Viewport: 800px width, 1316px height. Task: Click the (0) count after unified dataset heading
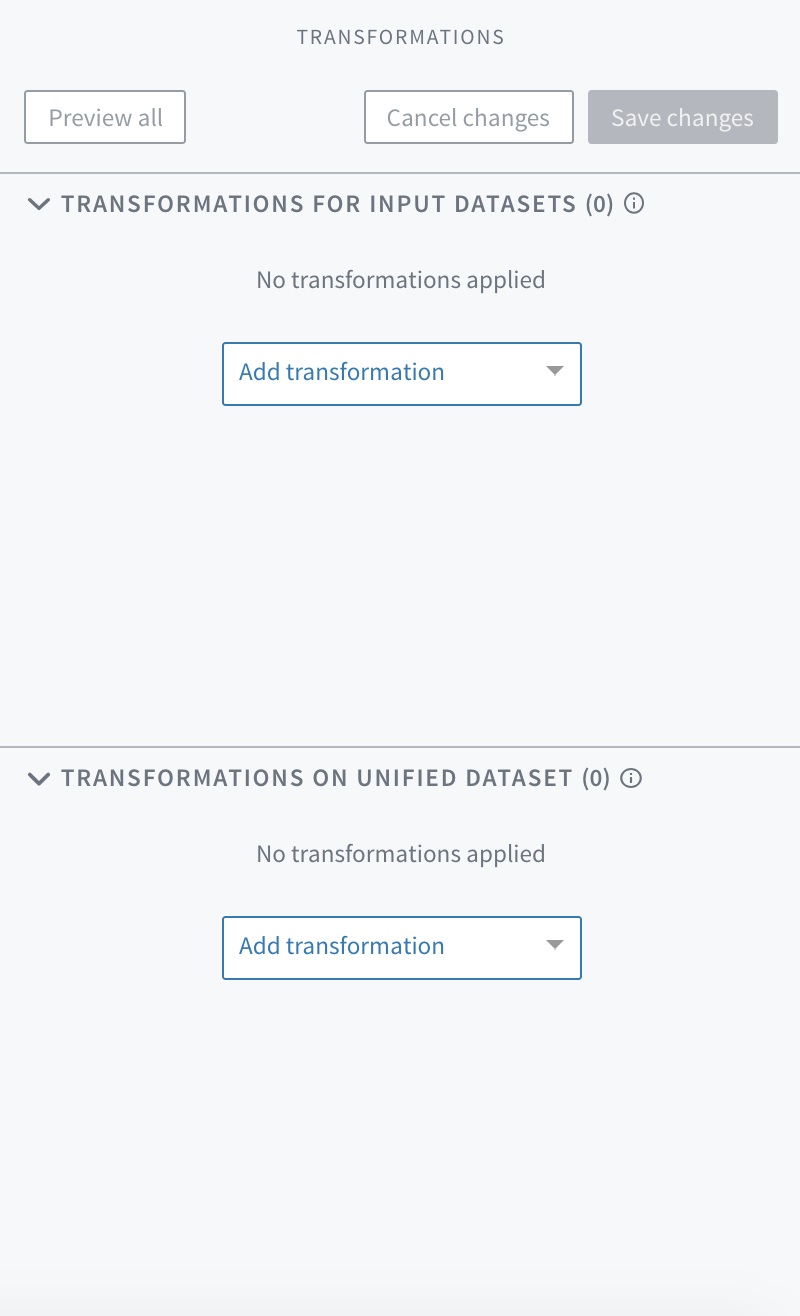[x=596, y=778]
